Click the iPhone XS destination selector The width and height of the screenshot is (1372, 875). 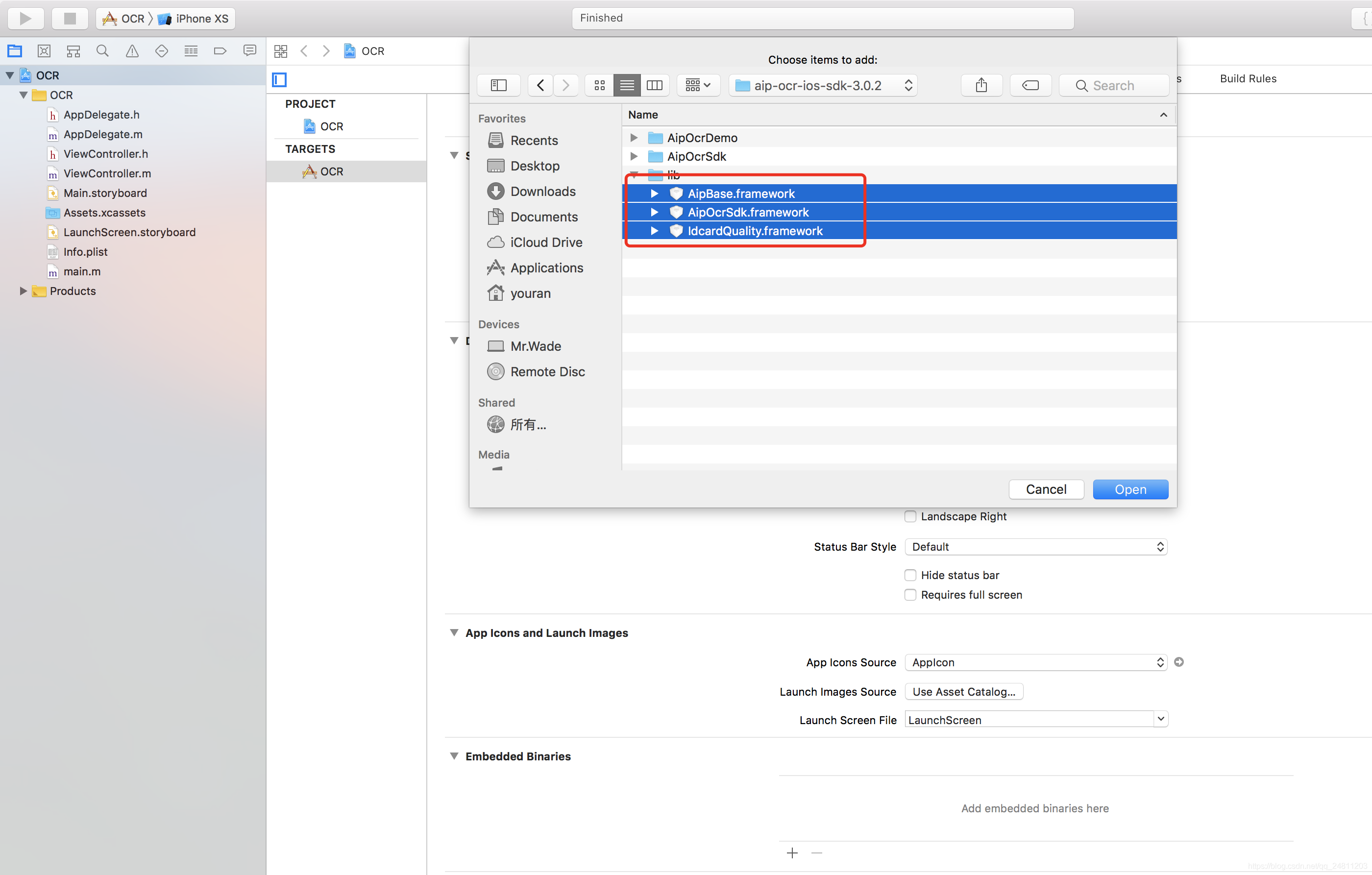pos(193,19)
